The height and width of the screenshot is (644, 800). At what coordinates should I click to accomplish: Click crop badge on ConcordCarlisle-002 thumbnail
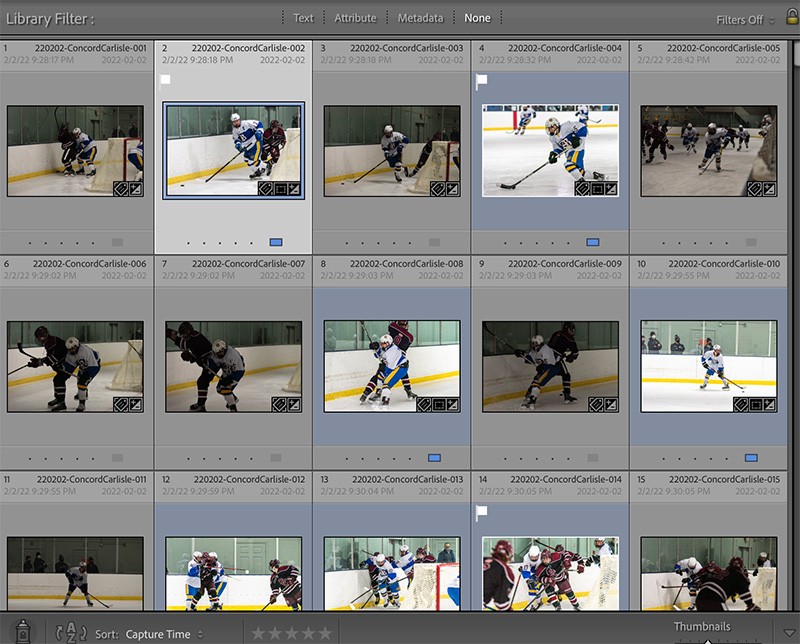click(280, 188)
